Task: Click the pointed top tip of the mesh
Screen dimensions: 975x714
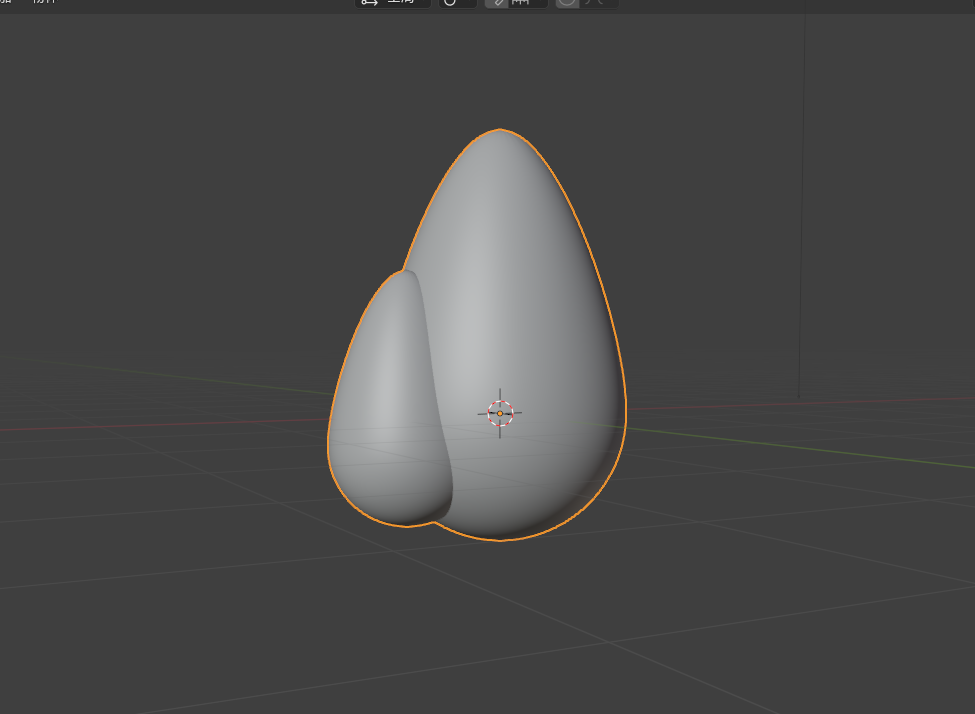Action: tap(499, 137)
